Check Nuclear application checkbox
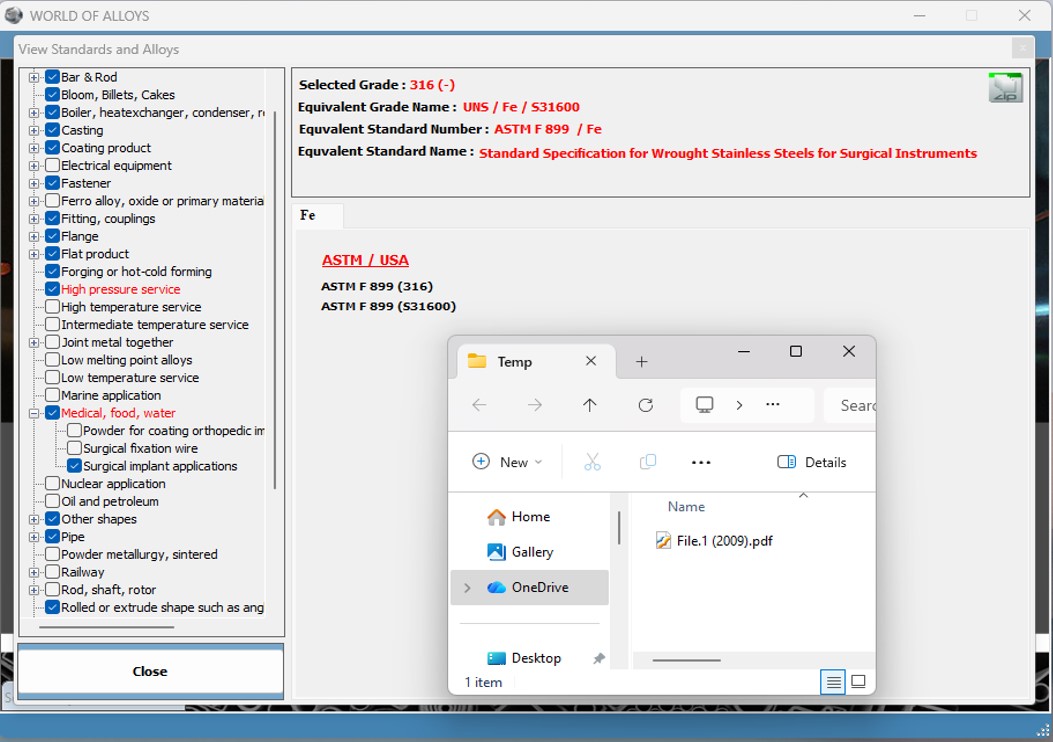The width and height of the screenshot is (1053, 742). pos(52,483)
